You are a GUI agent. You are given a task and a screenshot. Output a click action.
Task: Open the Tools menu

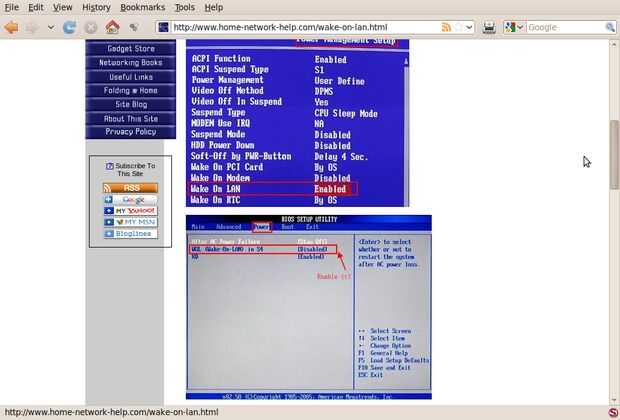tap(185, 8)
